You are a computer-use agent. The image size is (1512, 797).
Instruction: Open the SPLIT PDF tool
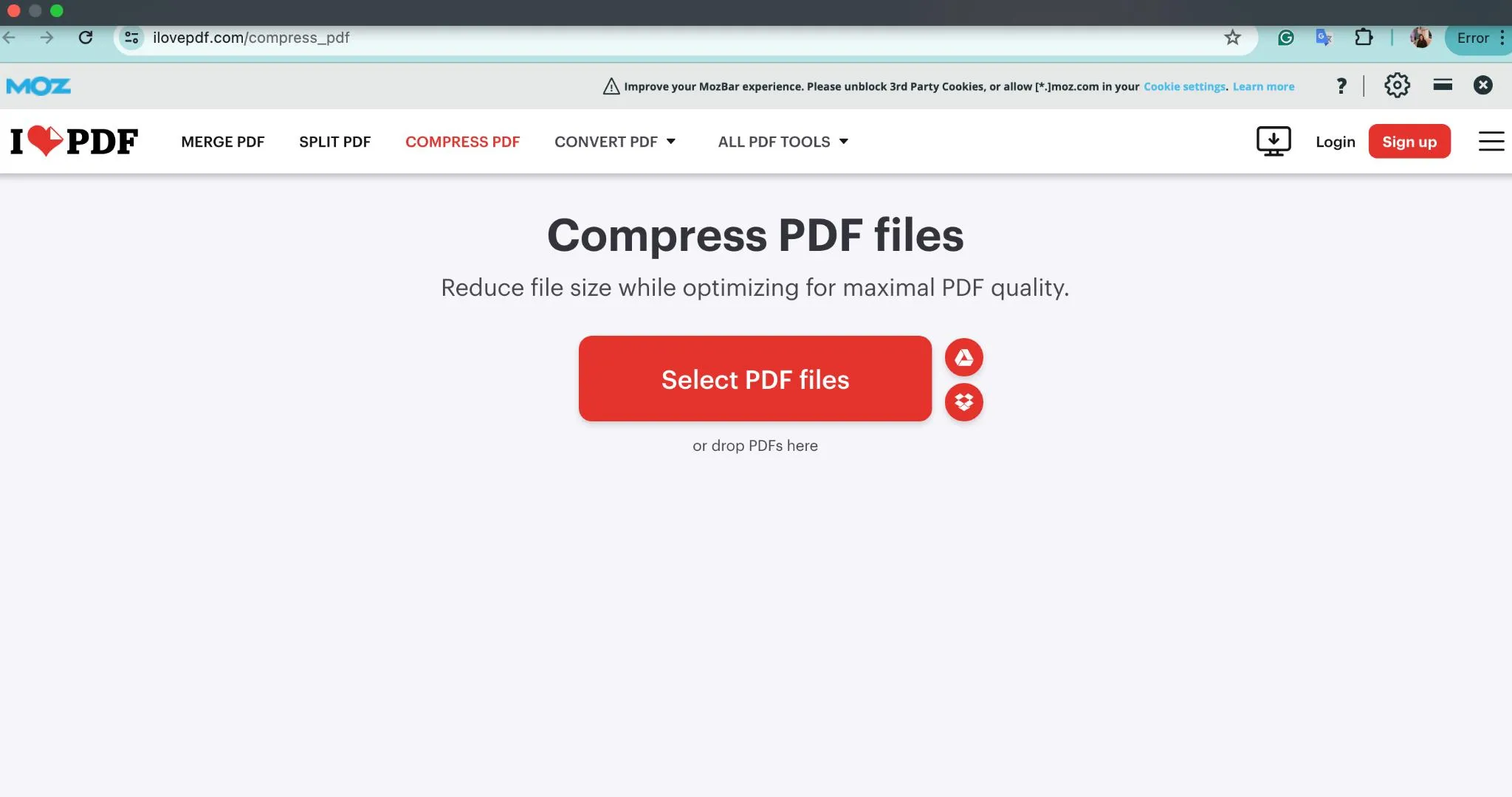335,141
